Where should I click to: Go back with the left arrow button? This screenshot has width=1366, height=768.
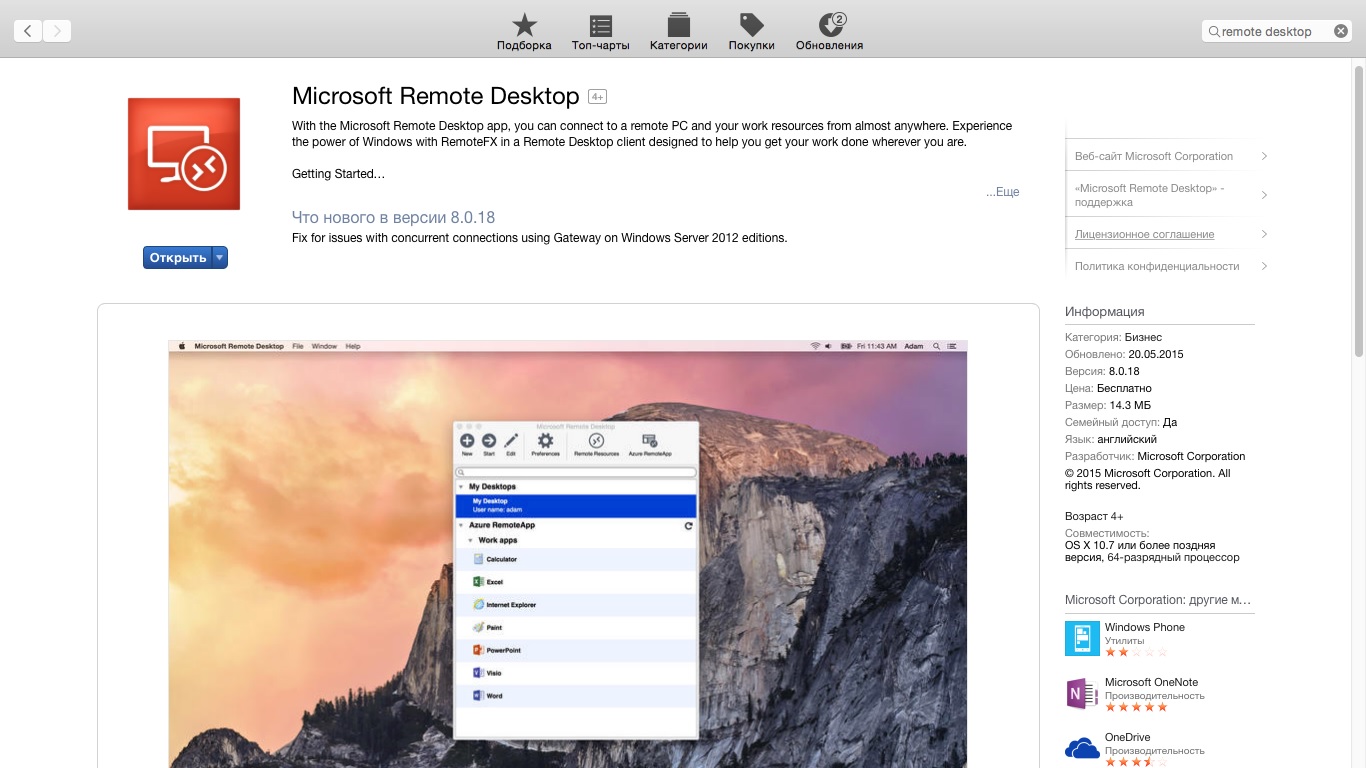pos(28,31)
